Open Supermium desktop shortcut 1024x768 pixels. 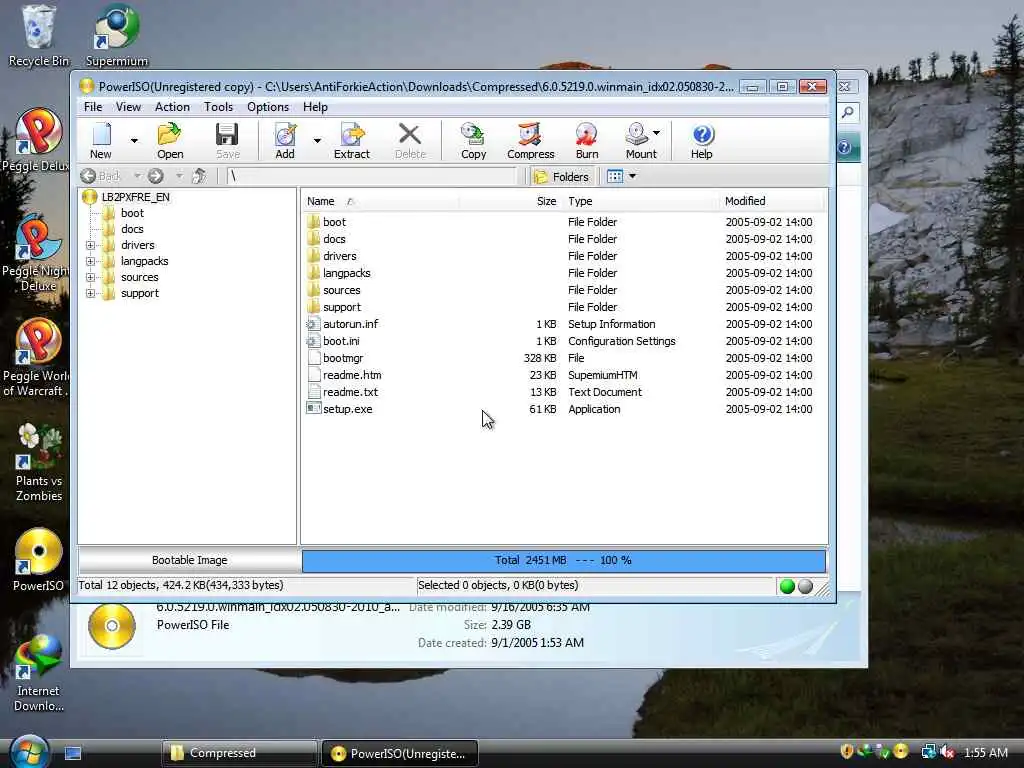click(117, 36)
